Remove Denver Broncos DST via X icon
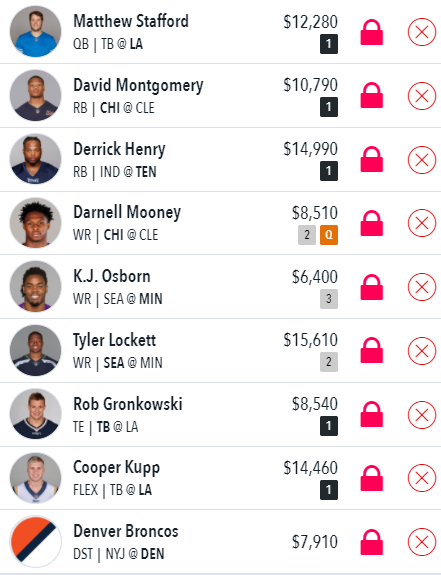The width and height of the screenshot is (441, 575). (422, 542)
